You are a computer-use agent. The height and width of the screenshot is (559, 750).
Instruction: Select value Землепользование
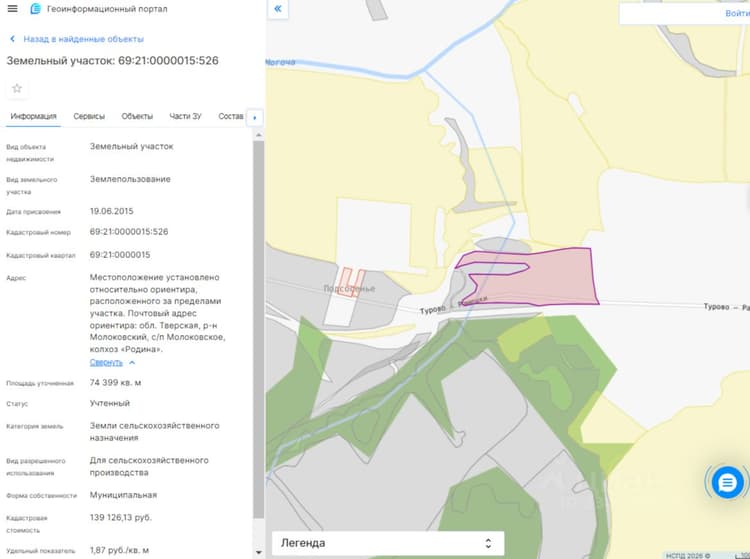coord(130,179)
